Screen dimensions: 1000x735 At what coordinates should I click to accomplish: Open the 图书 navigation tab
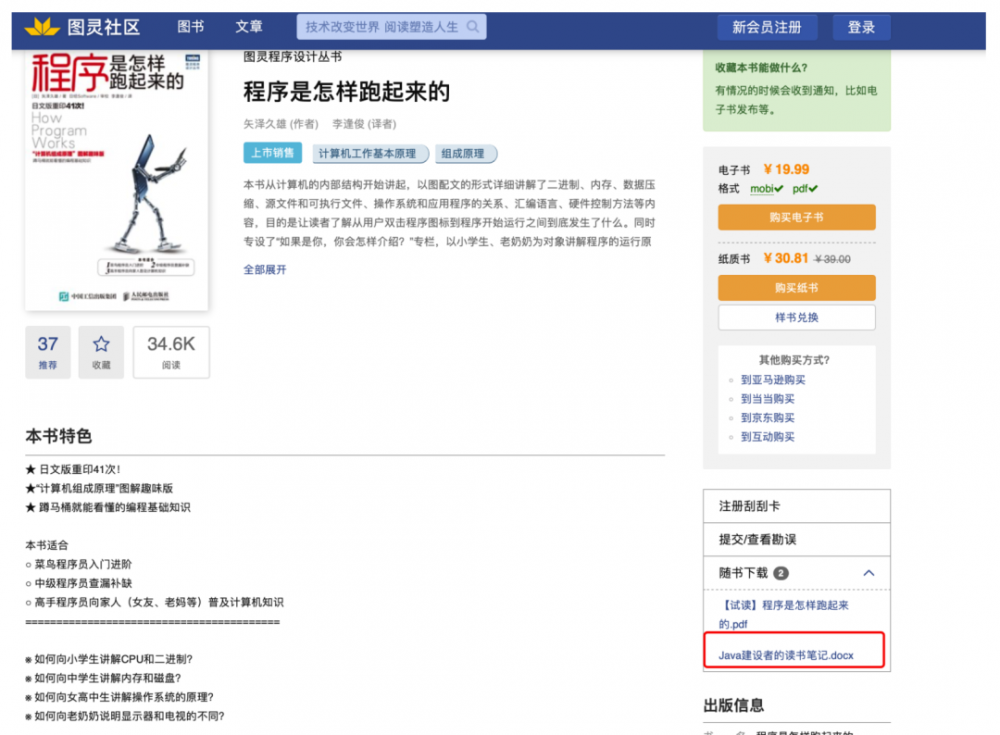click(190, 26)
